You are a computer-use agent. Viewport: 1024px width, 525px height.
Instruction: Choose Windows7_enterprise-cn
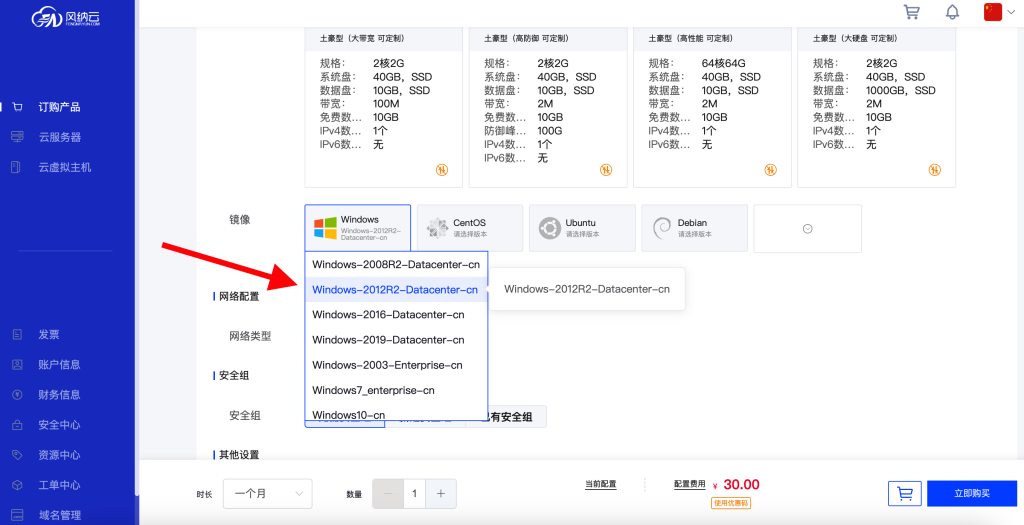(396, 390)
